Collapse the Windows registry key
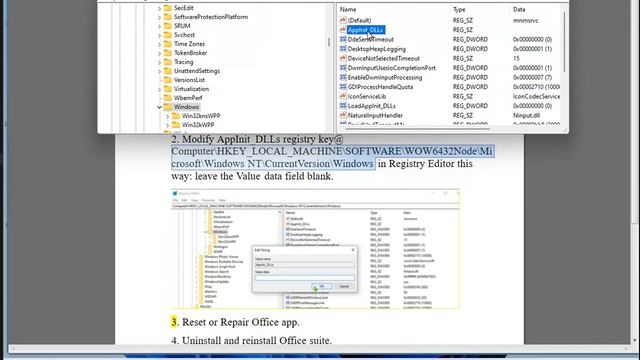640x360 pixels. coord(160,107)
